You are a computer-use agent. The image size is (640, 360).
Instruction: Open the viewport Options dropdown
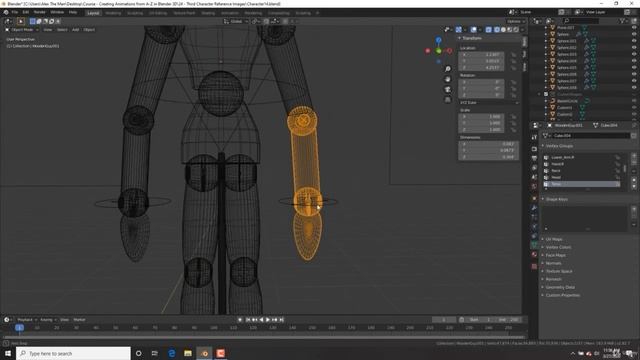point(515,21)
